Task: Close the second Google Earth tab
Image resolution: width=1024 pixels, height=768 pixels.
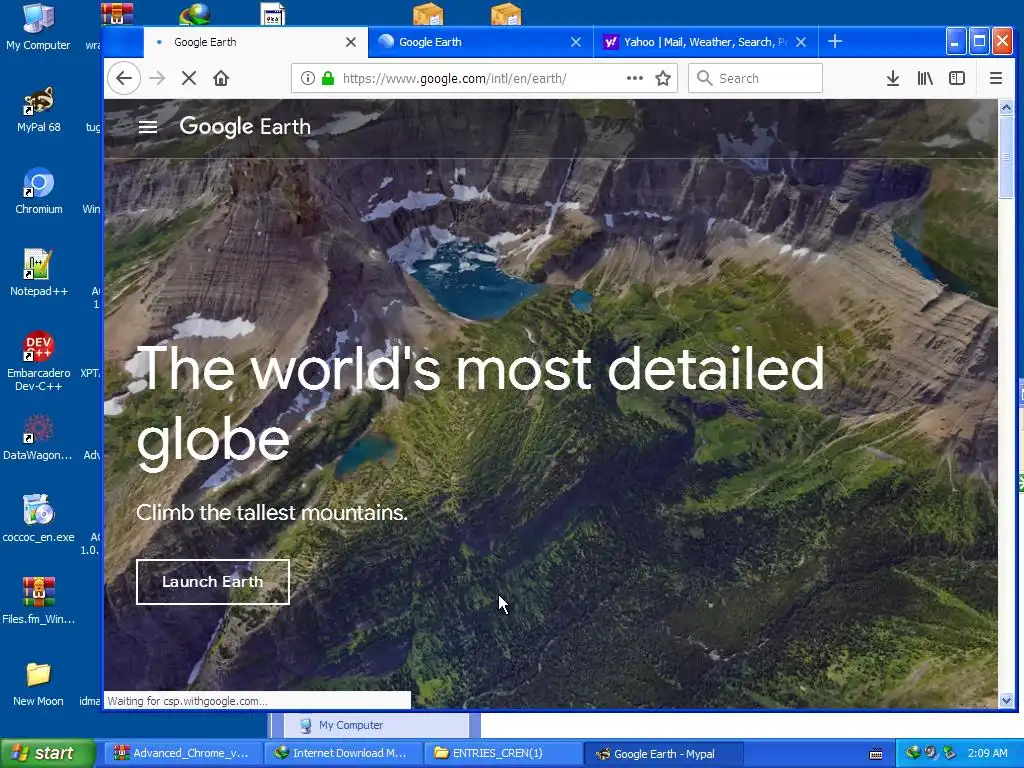Action: click(575, 42)
